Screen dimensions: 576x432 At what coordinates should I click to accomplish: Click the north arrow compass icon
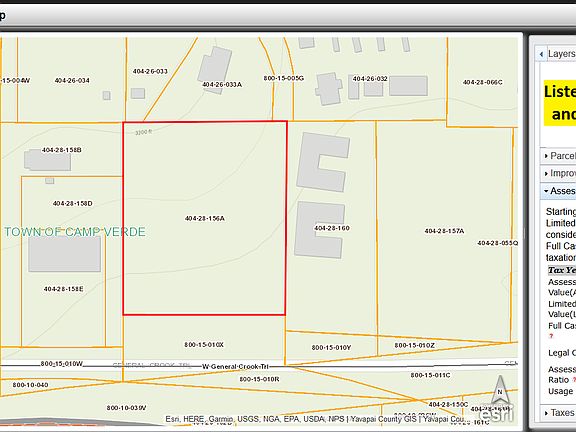(x=500, y=390)
